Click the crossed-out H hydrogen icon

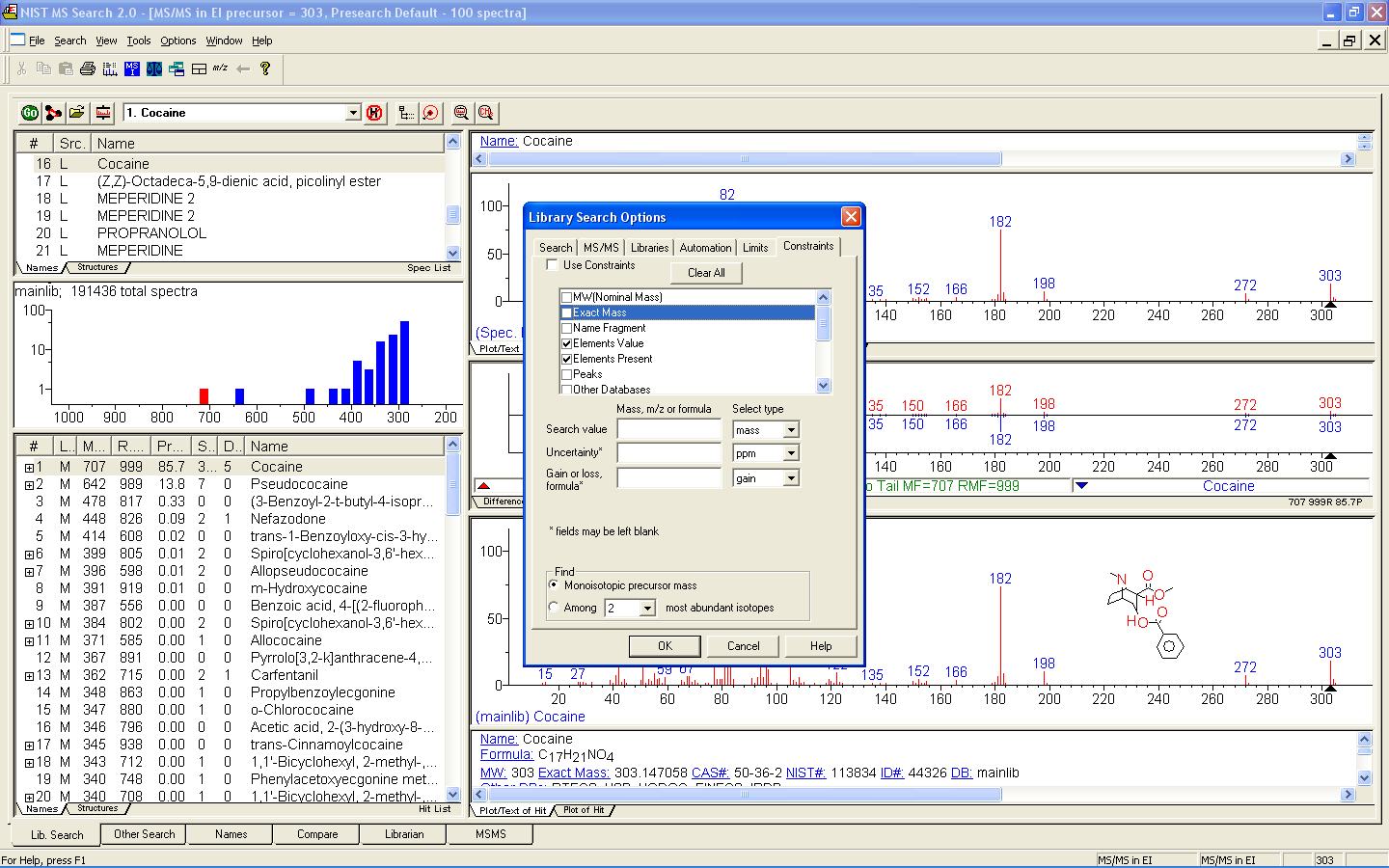[x=375, y=113]
